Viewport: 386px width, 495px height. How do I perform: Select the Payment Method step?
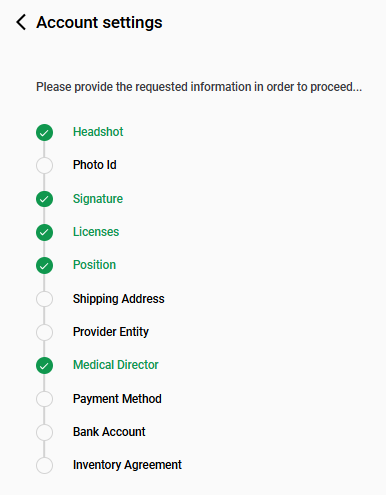pos(117,399)
